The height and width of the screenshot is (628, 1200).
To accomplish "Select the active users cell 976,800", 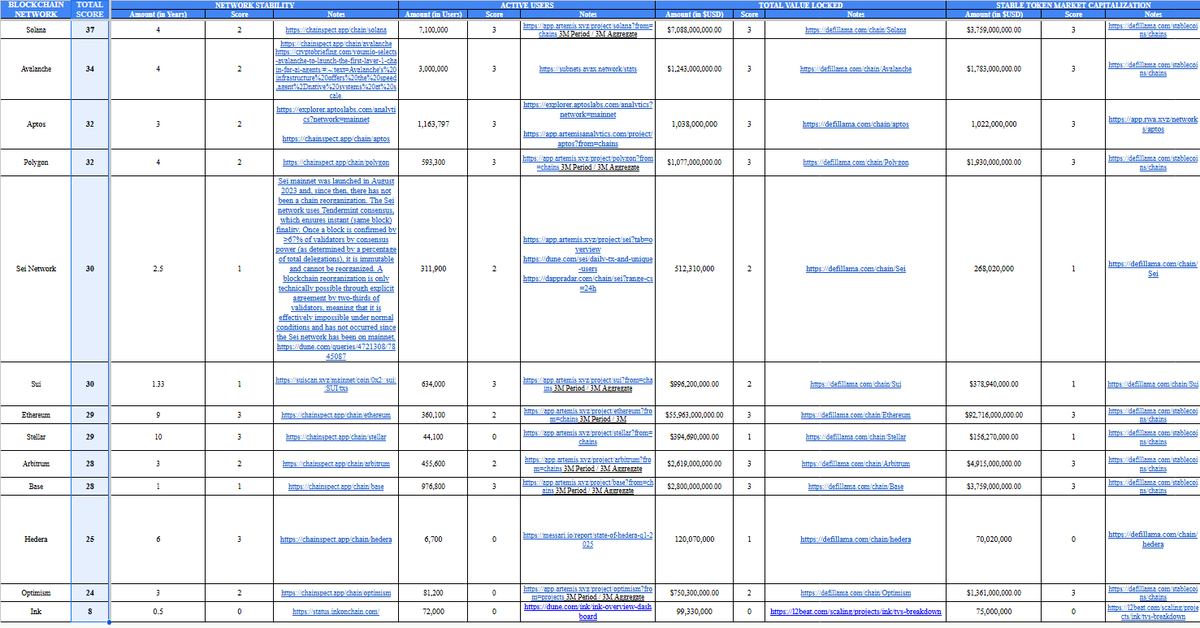I will point(433,486).
